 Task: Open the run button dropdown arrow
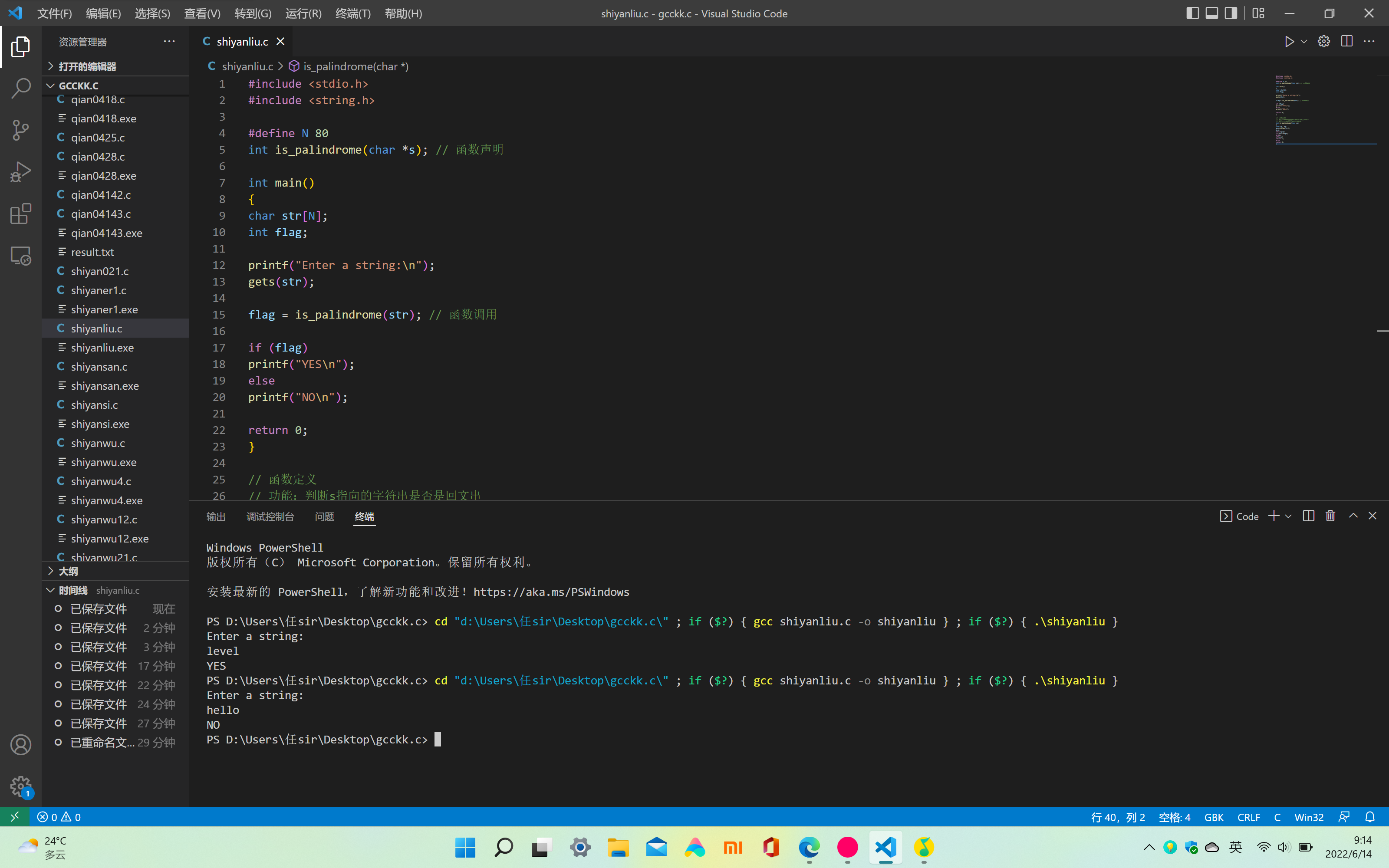[1304, 41]
